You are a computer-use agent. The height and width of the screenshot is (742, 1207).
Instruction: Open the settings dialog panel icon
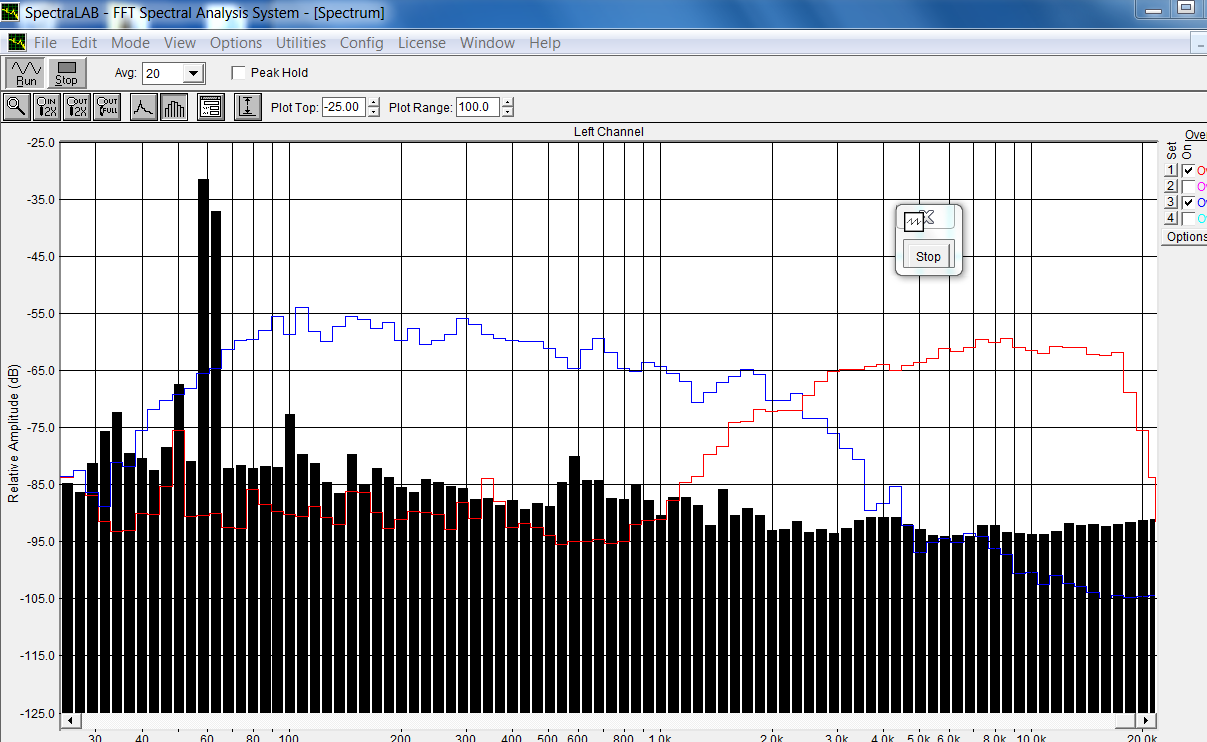tap(210, 107)
